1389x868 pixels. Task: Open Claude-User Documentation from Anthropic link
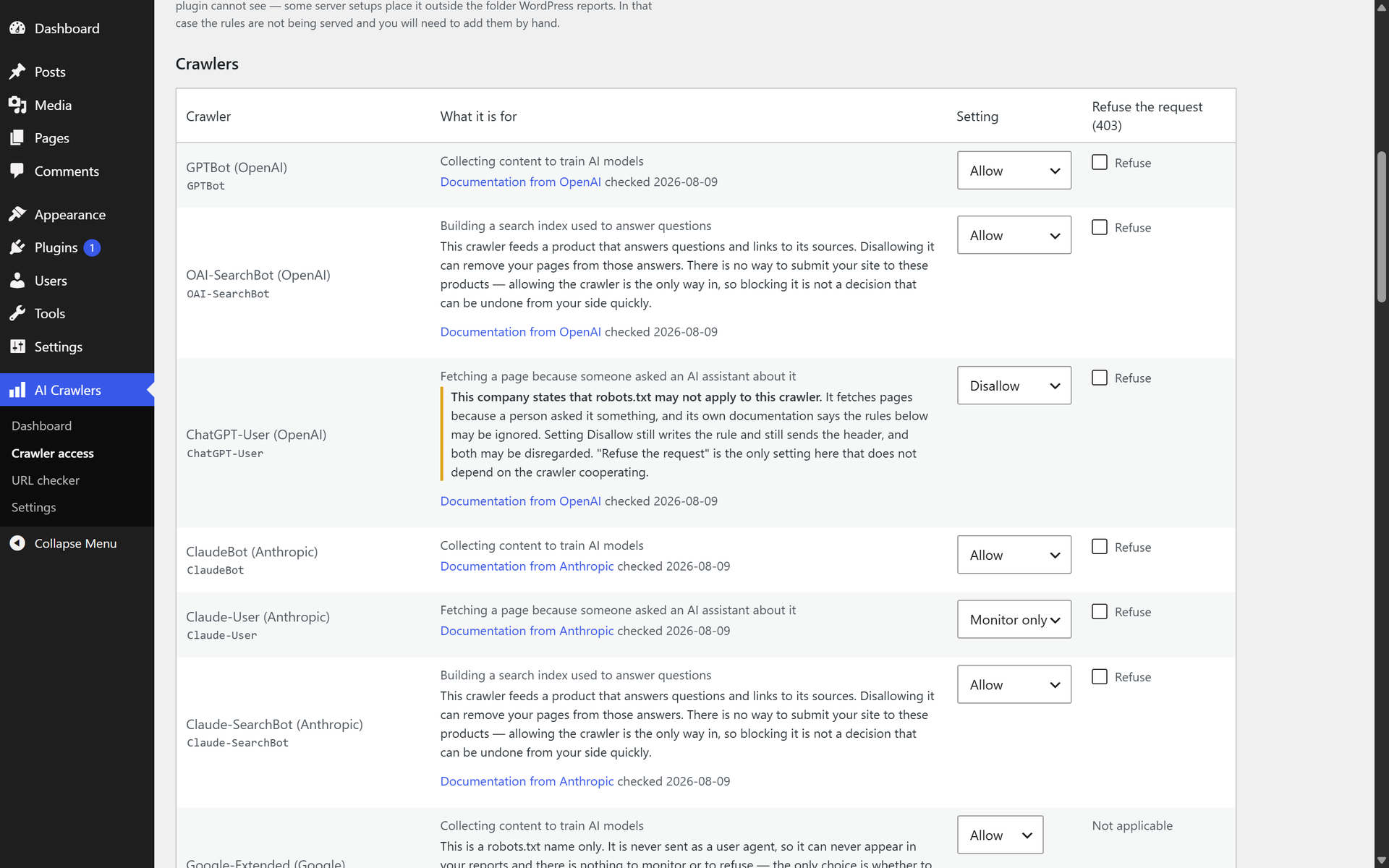pyautogui.click(x=527, y=631)
